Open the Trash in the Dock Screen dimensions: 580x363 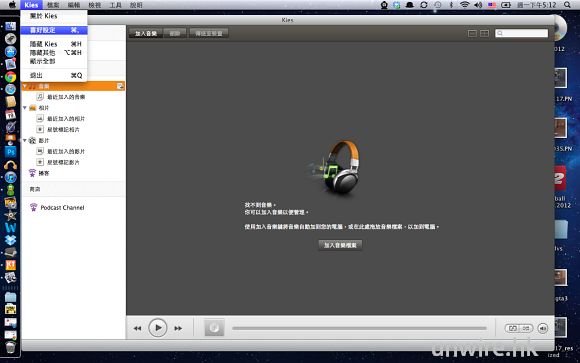tap(10, 347)
